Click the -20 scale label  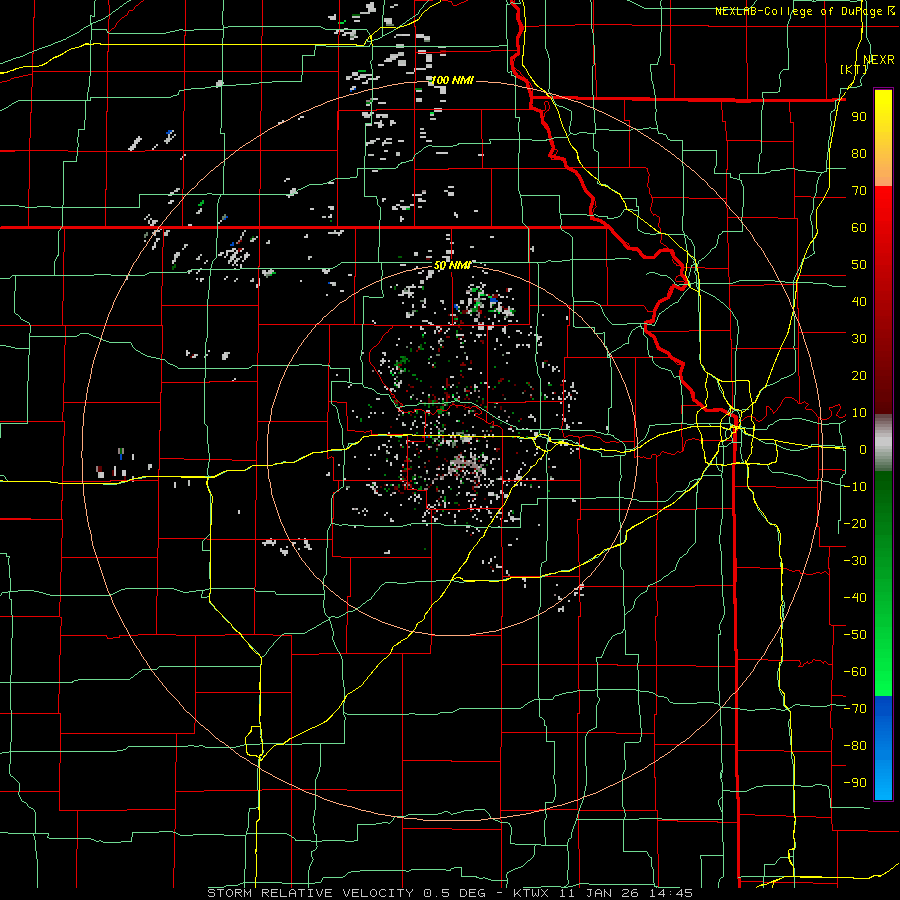click(x=855, y=523)
